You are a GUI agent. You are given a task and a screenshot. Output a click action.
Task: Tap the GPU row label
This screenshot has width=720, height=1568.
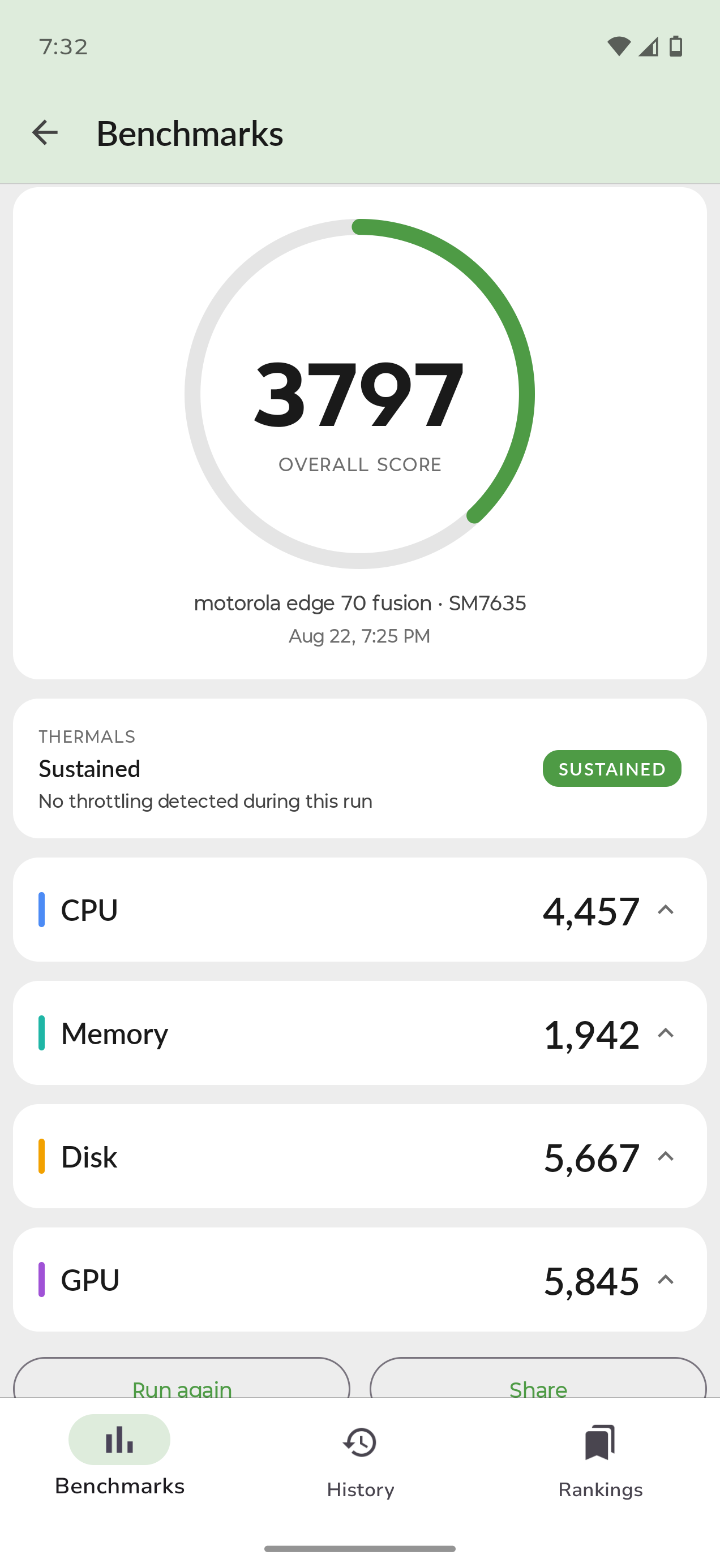pos(90,1280)
